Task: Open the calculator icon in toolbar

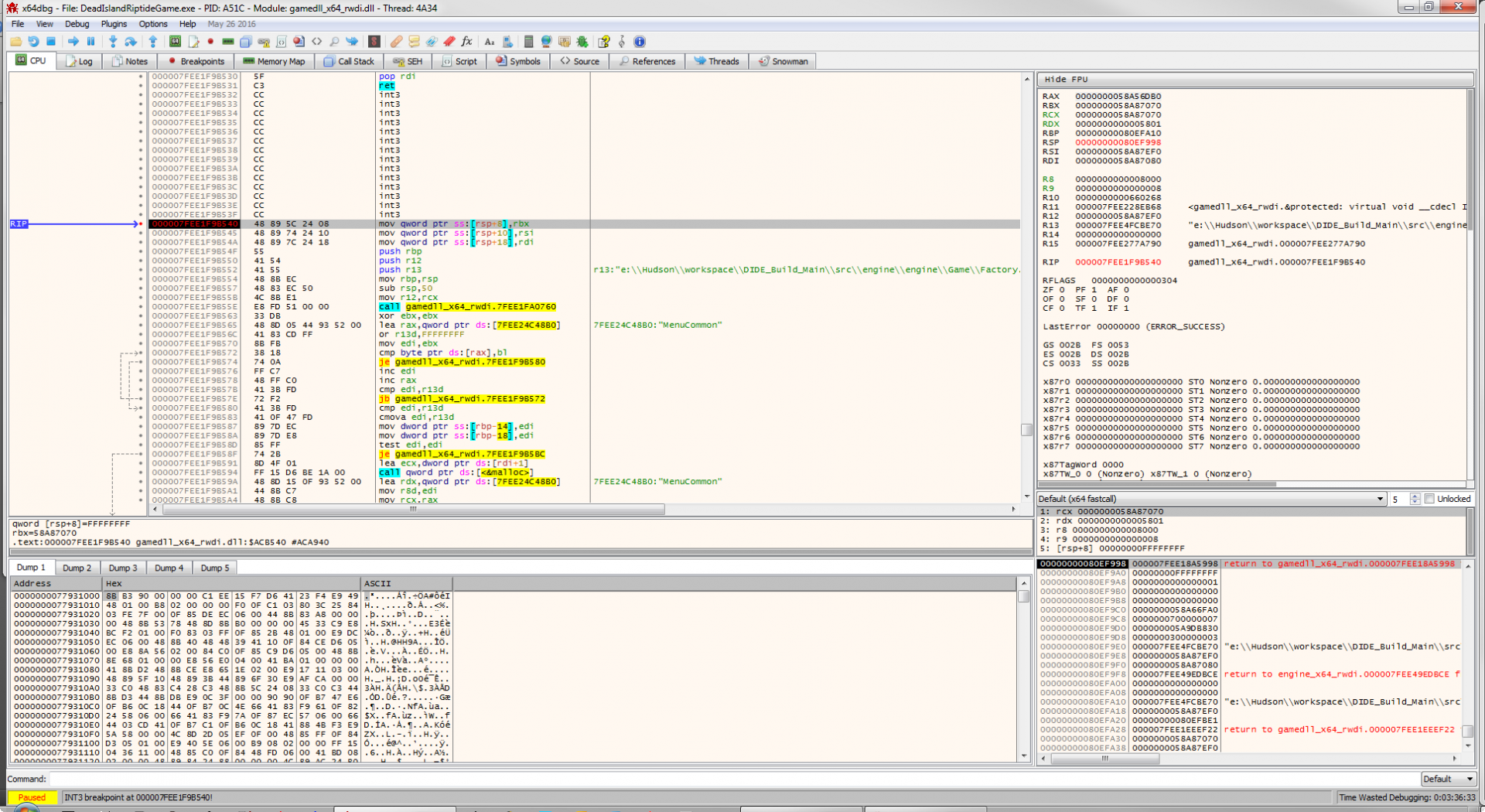Action: (x=528, y=42)
